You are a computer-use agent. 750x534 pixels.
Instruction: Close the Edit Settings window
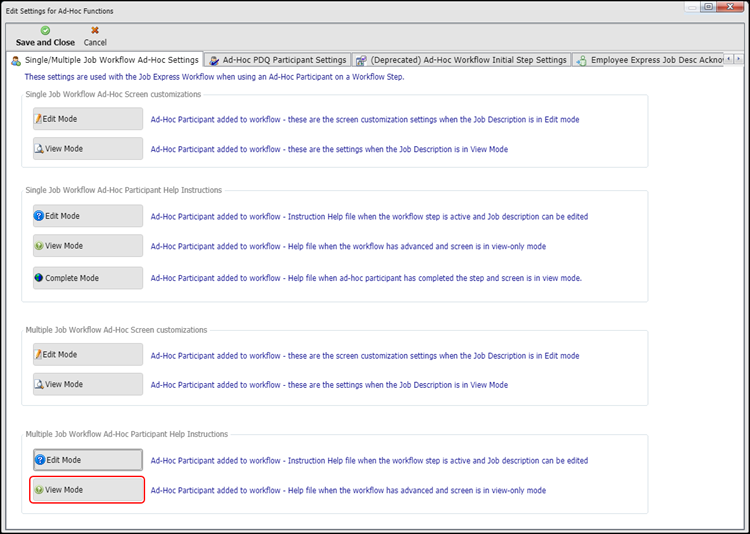[730, 7]
